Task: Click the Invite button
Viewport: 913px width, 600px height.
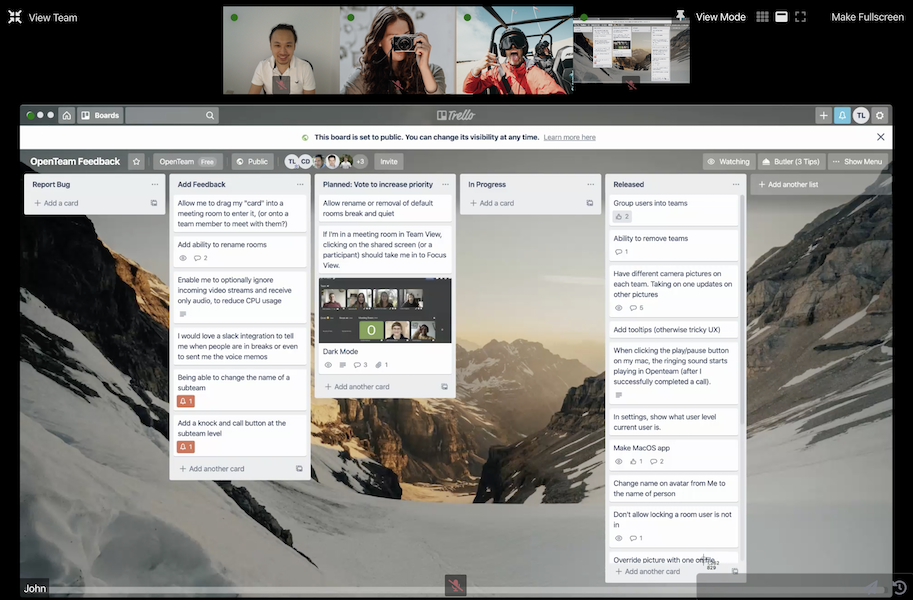Action: 389,161
